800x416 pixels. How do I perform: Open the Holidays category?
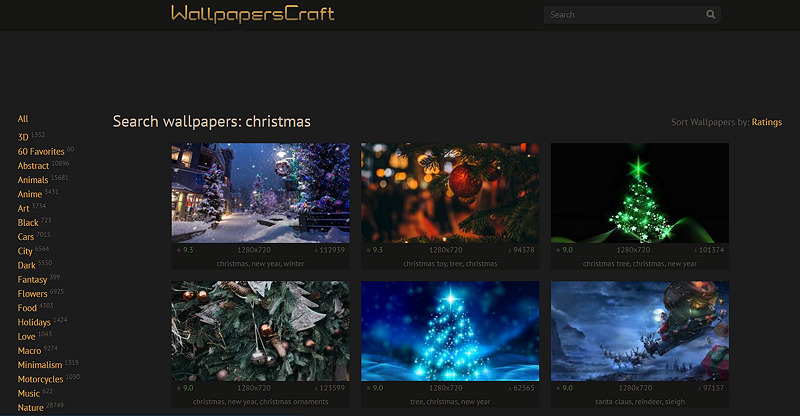[35, 323]
